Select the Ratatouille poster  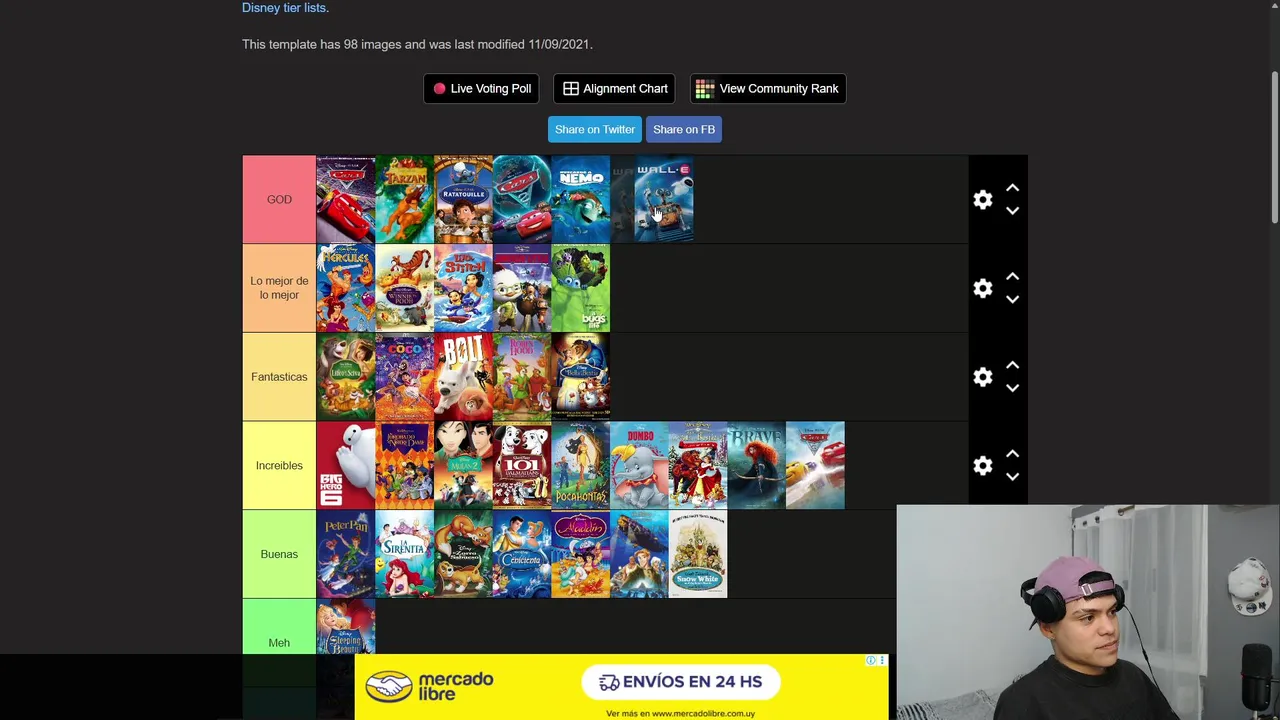[463, 199]
